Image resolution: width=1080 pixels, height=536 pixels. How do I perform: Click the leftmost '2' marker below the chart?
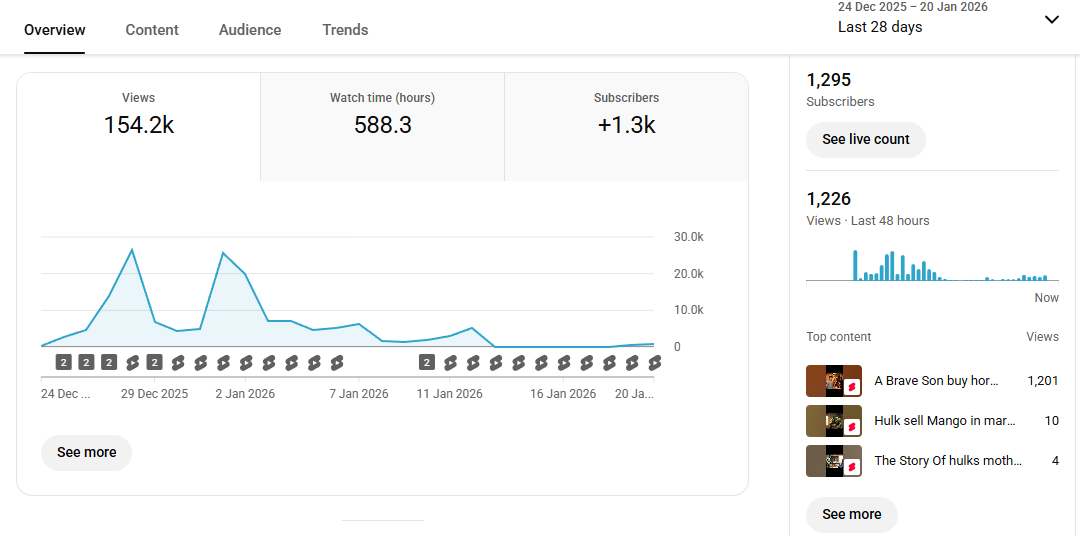point(63,362)
